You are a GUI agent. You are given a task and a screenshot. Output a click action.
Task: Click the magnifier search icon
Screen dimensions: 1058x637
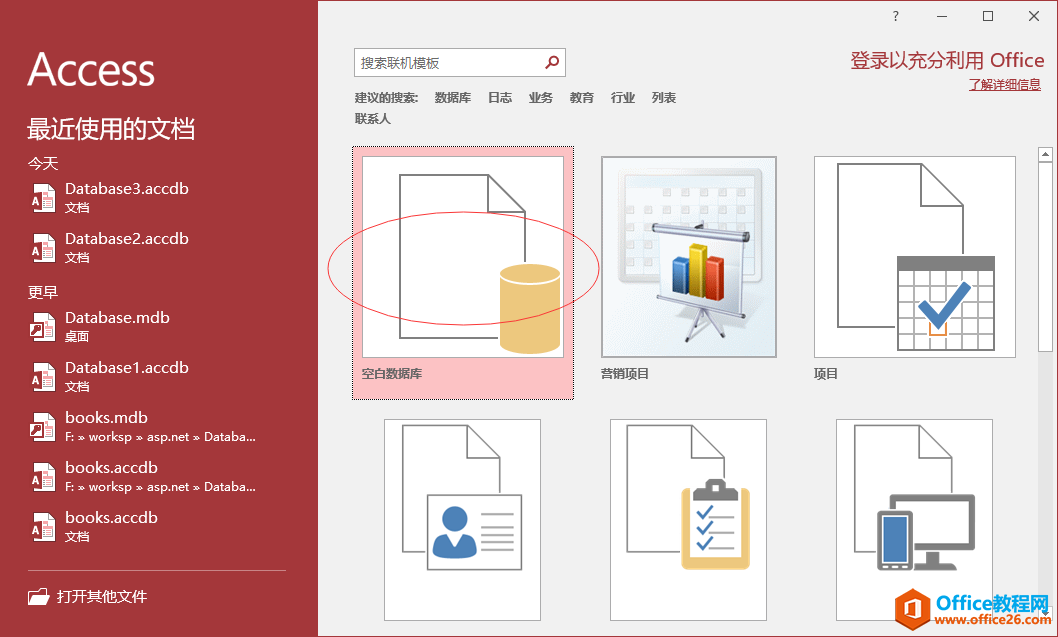552,63
